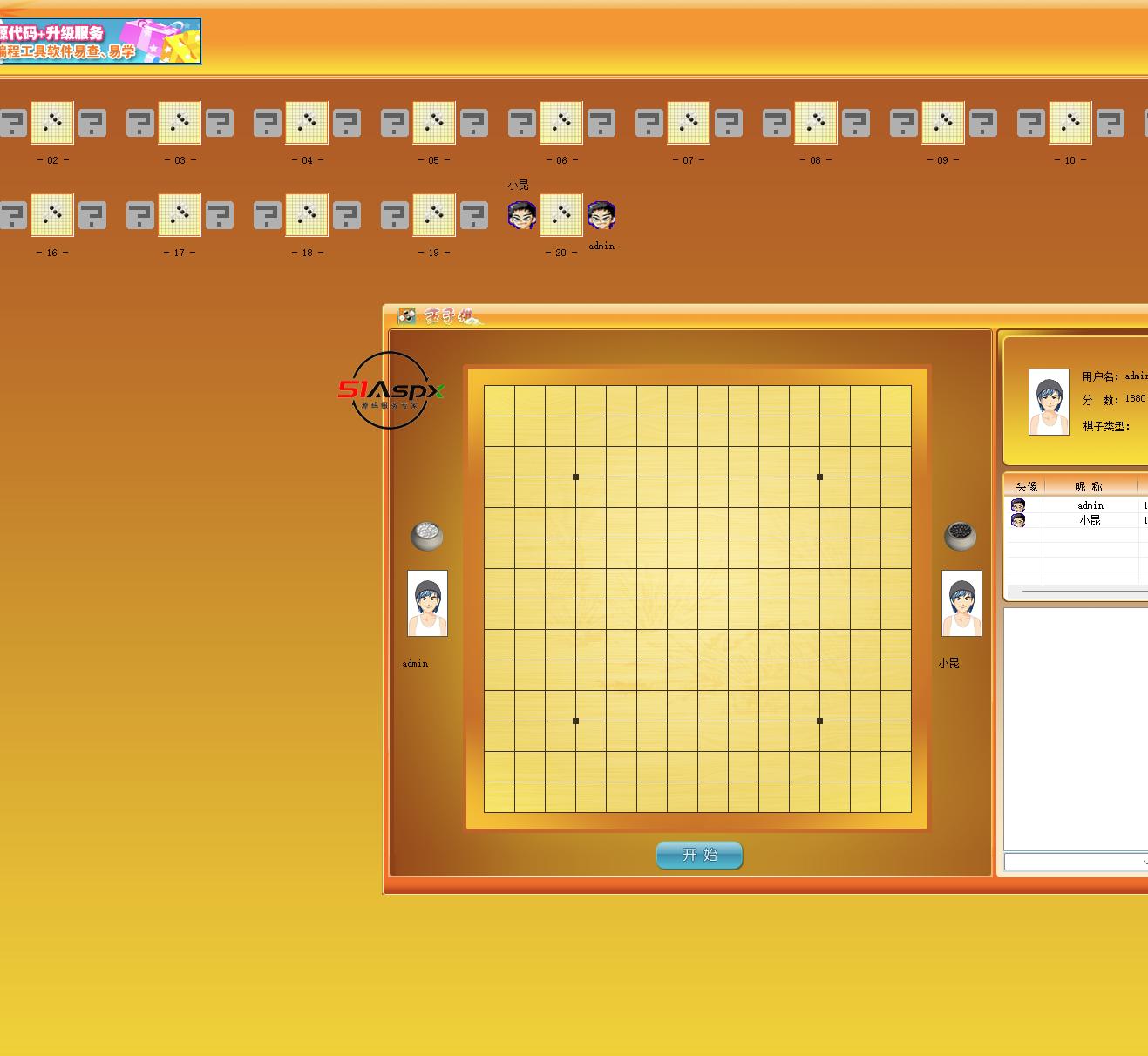Viewport: 1148px width, 1056px height.
Task: Open the board icon of table 03
Action: 180,123
